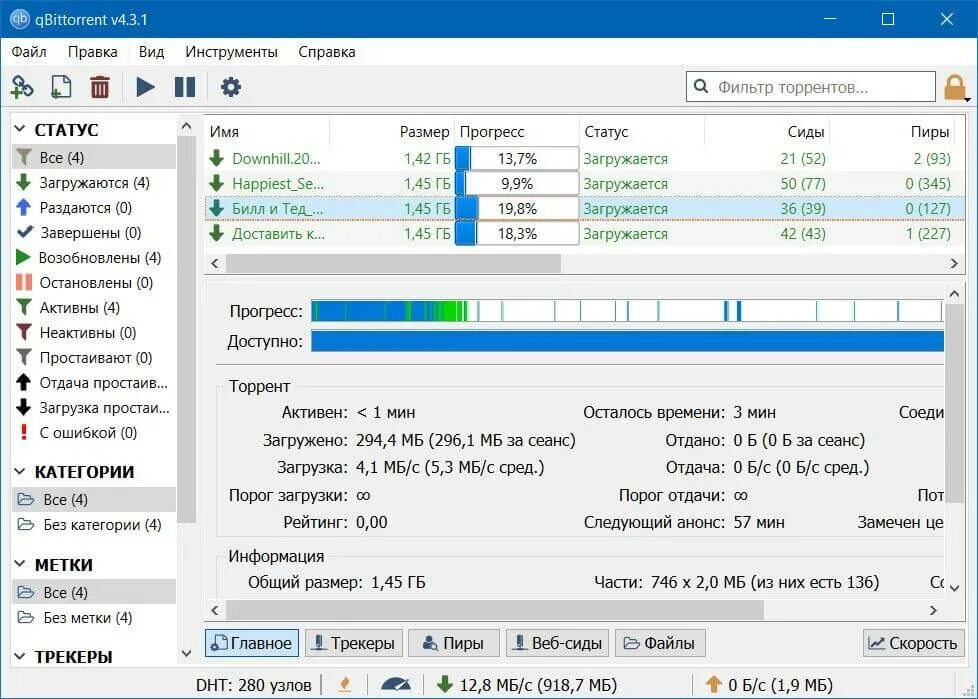Click the torrent list horizontal scrollbar thumb
The width and height of the screenshot is (978, 699).
[393, 263]
